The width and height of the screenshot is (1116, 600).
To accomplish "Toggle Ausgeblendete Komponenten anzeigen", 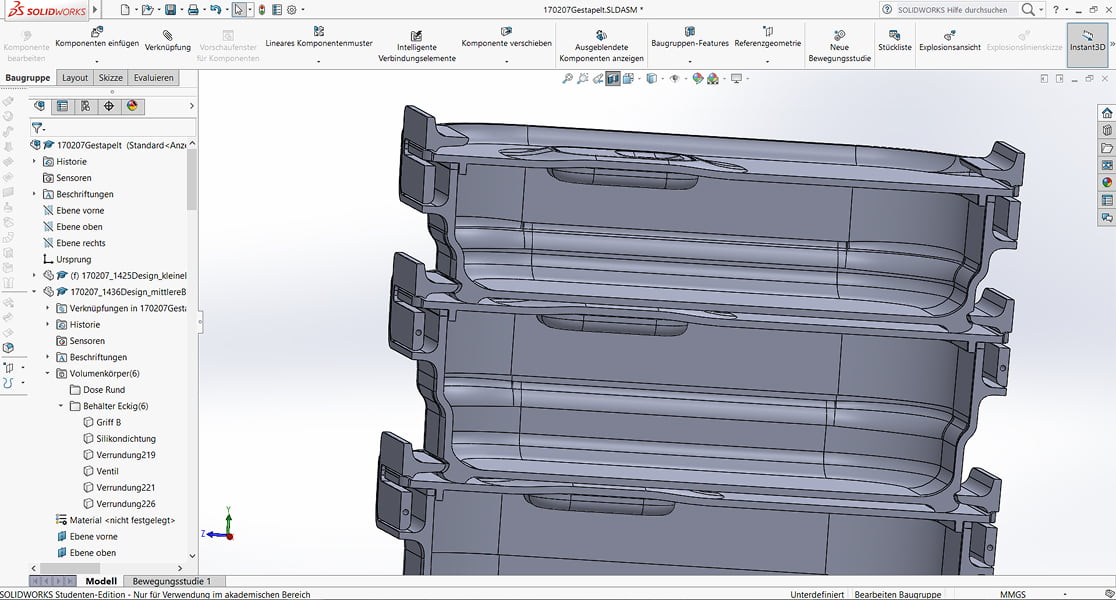I will pyautogui.click(x=601, y=42).
